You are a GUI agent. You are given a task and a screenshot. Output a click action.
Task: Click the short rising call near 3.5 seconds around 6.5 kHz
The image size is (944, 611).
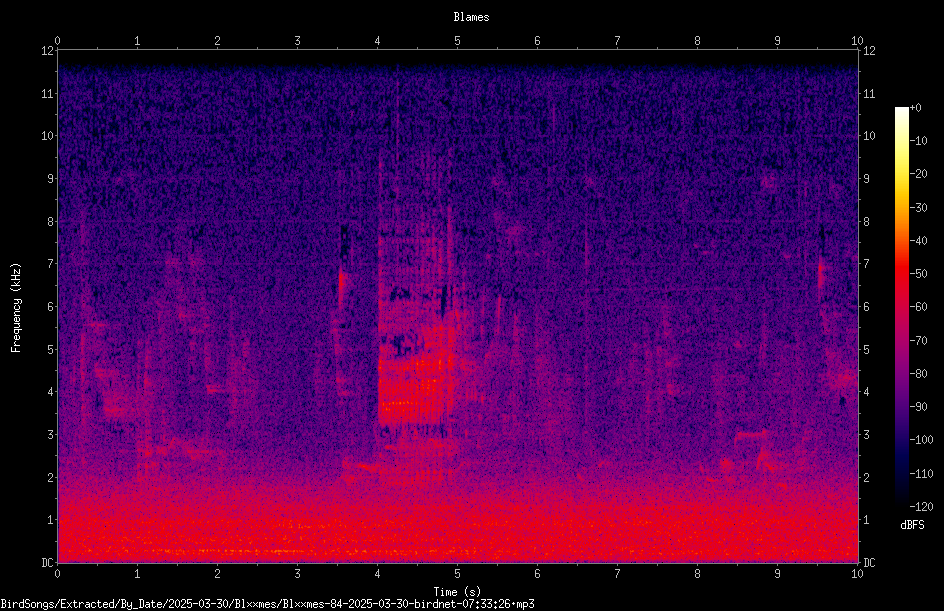(x=341, y=288)
